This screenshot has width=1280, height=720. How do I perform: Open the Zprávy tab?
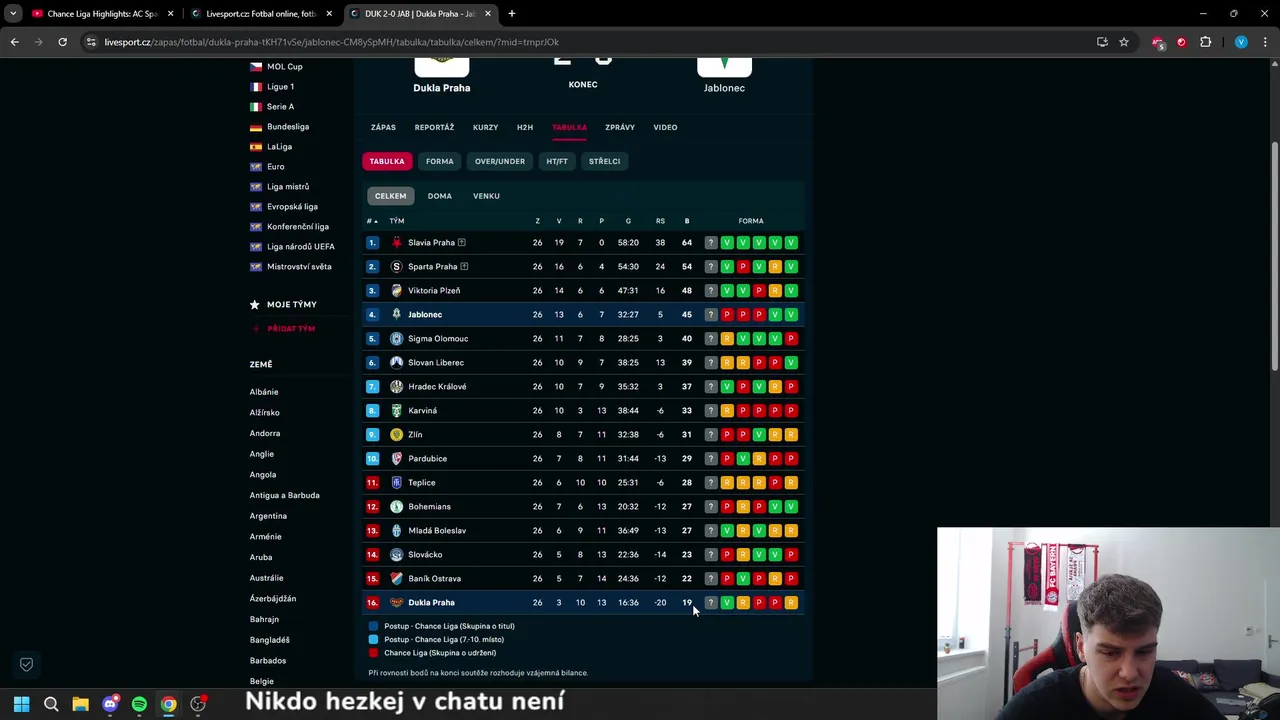point(620,127)
